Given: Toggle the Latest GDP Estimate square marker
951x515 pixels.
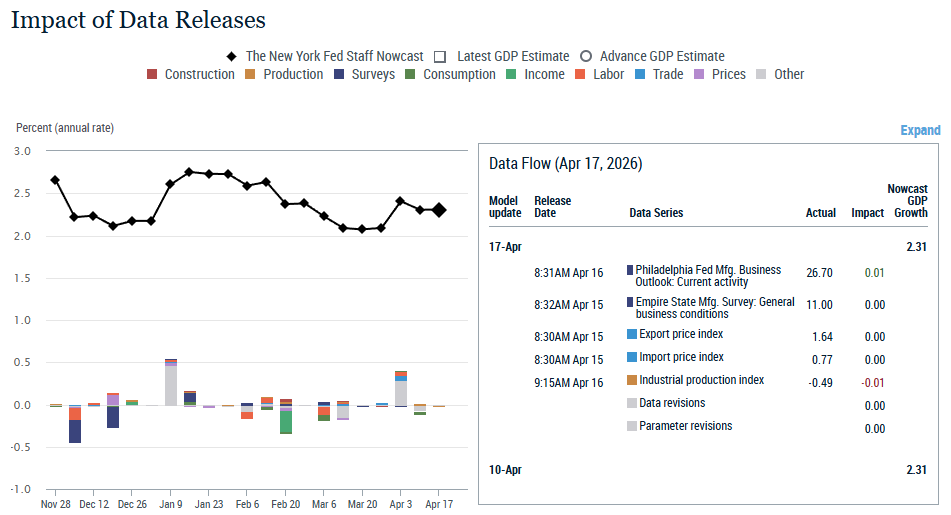Looking at the screenshot, I should [440, 56].
